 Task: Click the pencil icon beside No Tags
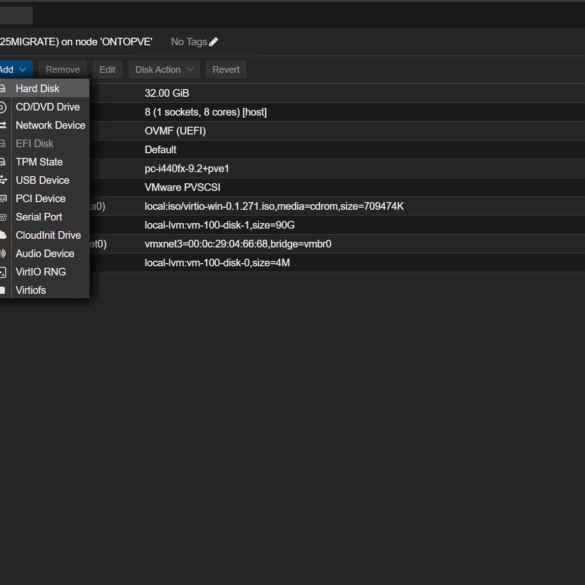[213, 42]
